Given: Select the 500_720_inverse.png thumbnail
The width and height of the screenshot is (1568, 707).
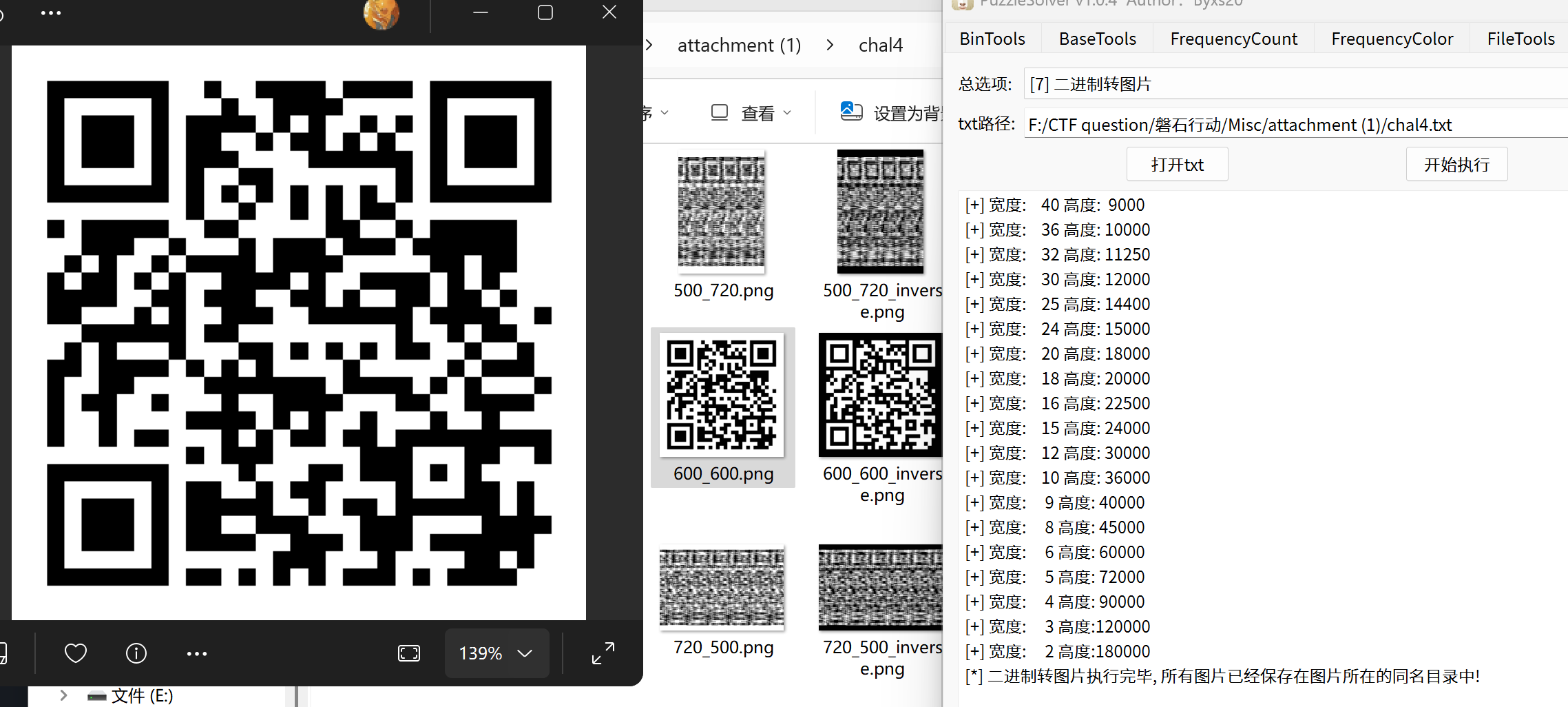Looking at the screenshot, I should [x=880, y=212].
